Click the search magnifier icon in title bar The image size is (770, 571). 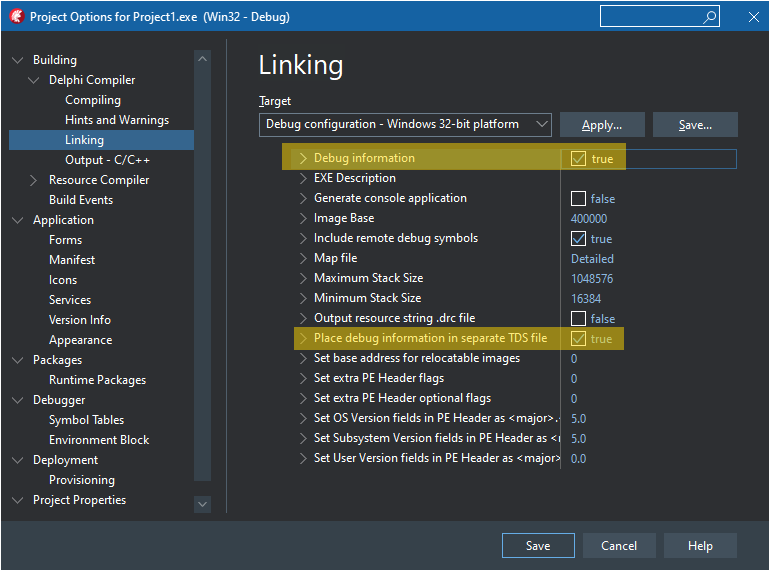[709, 16]
